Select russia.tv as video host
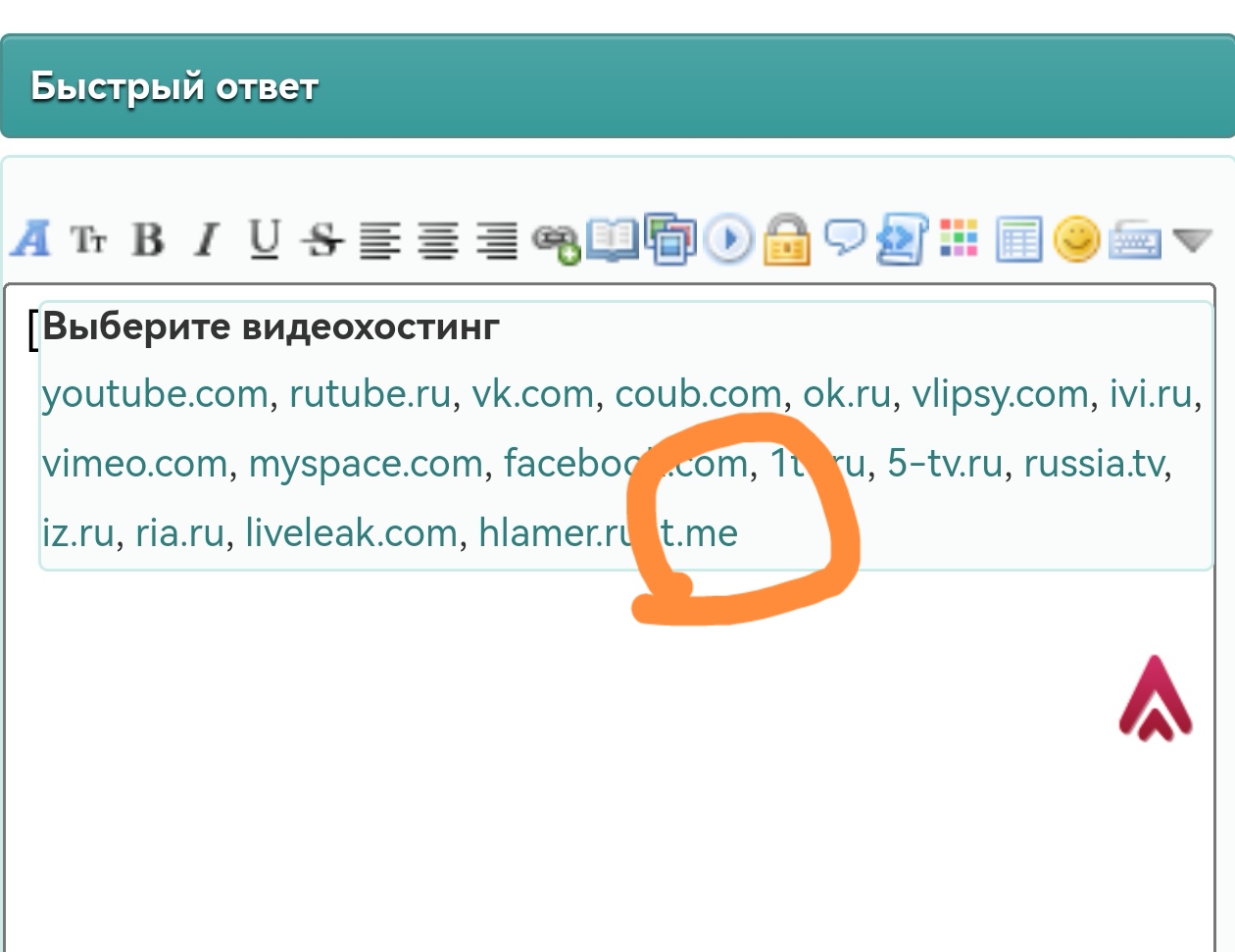This screenshot has height=952, width=1235. coord(1095,464)
